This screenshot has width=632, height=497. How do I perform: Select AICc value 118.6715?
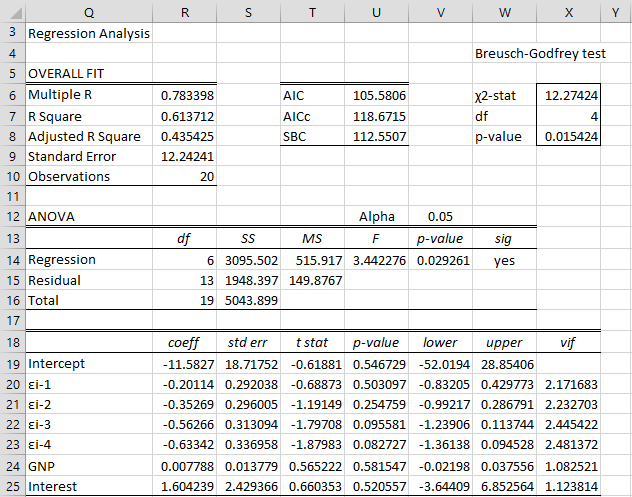(x=376, y=116)
